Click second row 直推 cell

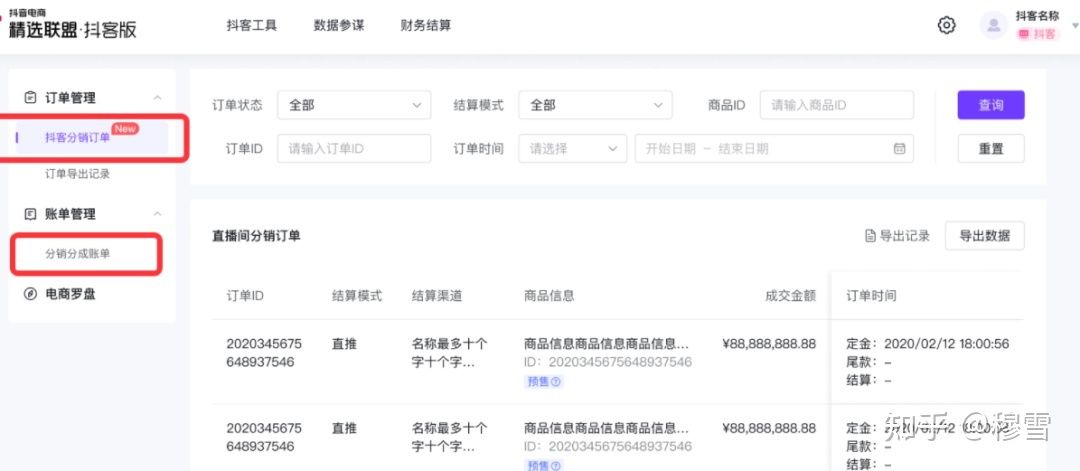click(344, 428)
